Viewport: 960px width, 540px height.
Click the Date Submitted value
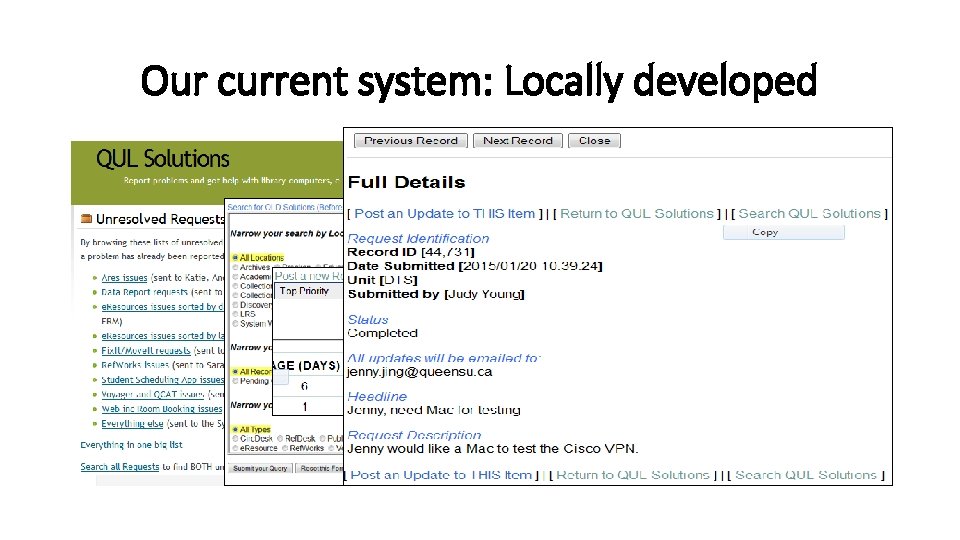click(530, 266)
